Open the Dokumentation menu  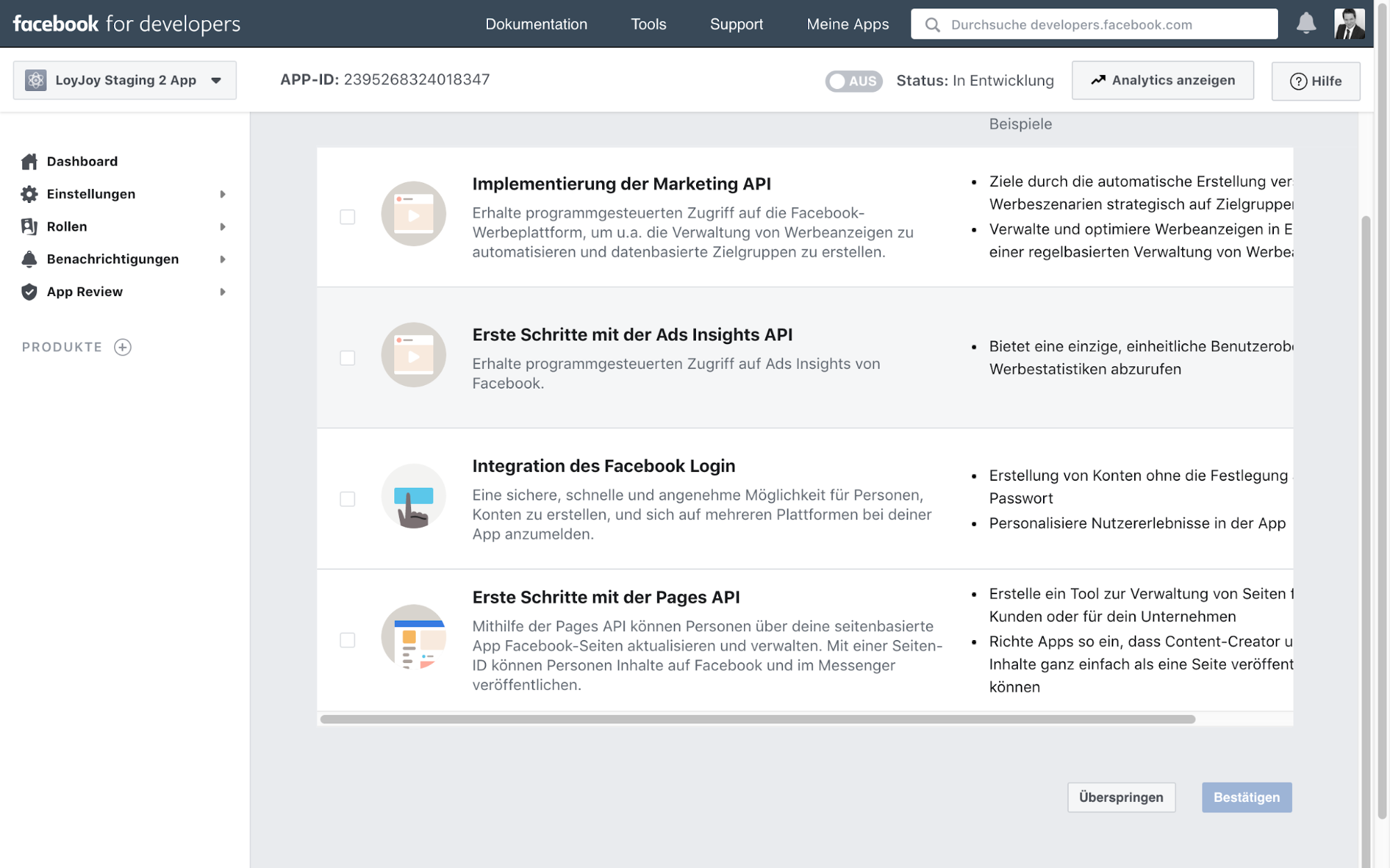[536, 24]
